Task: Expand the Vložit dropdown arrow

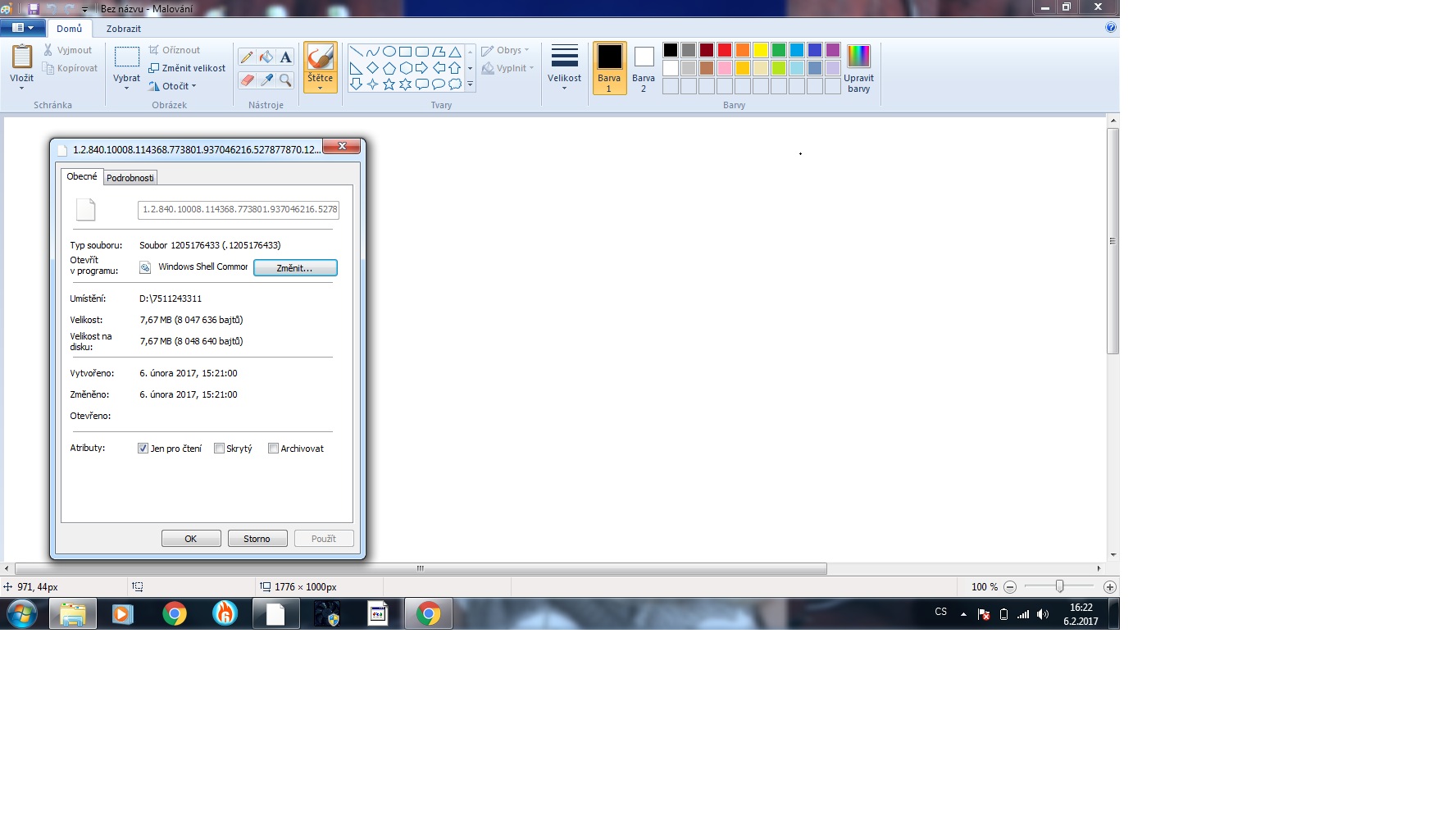Action: (x=22, y=89)
